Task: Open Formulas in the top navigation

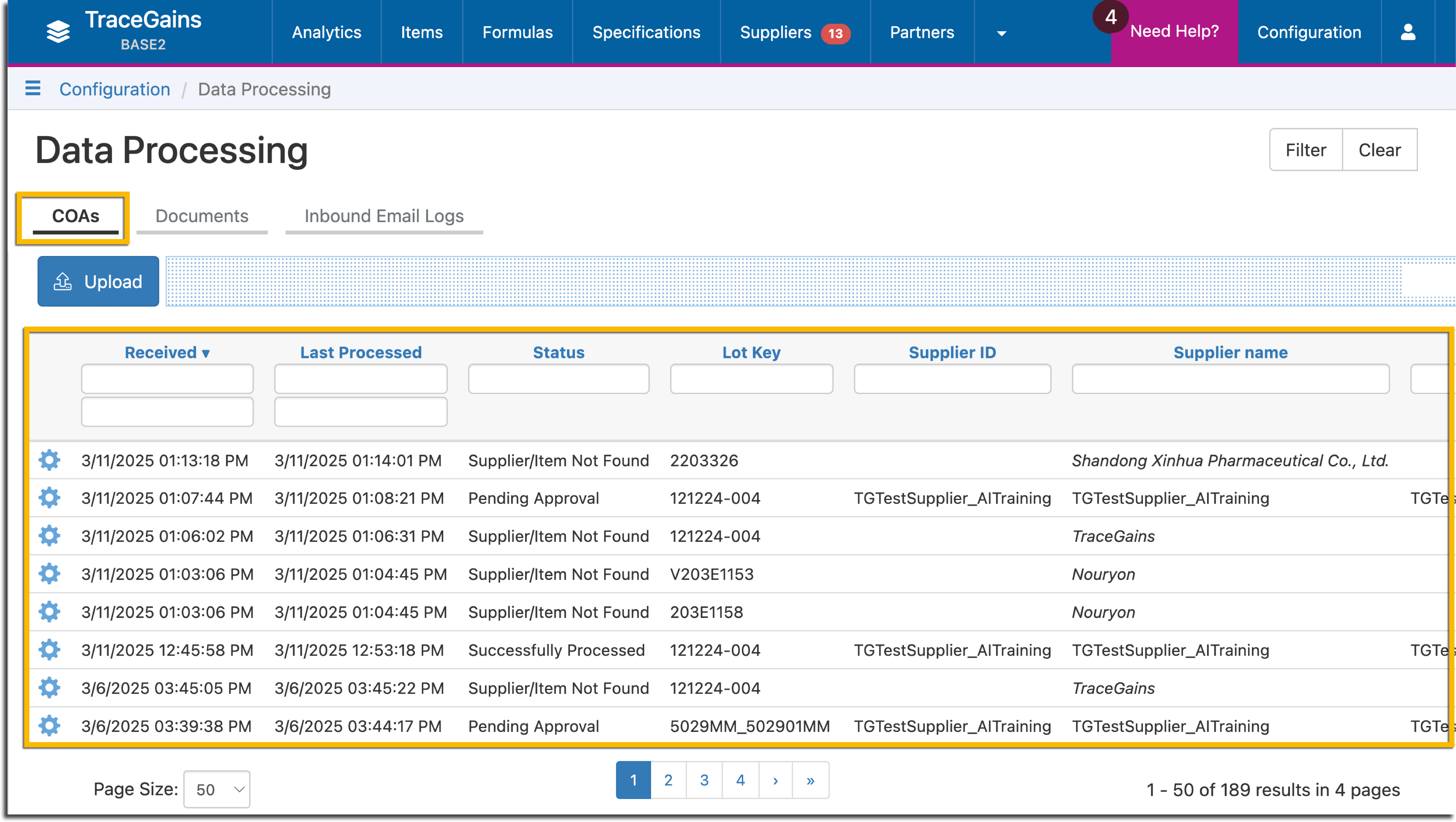Action: pos(517,32)
